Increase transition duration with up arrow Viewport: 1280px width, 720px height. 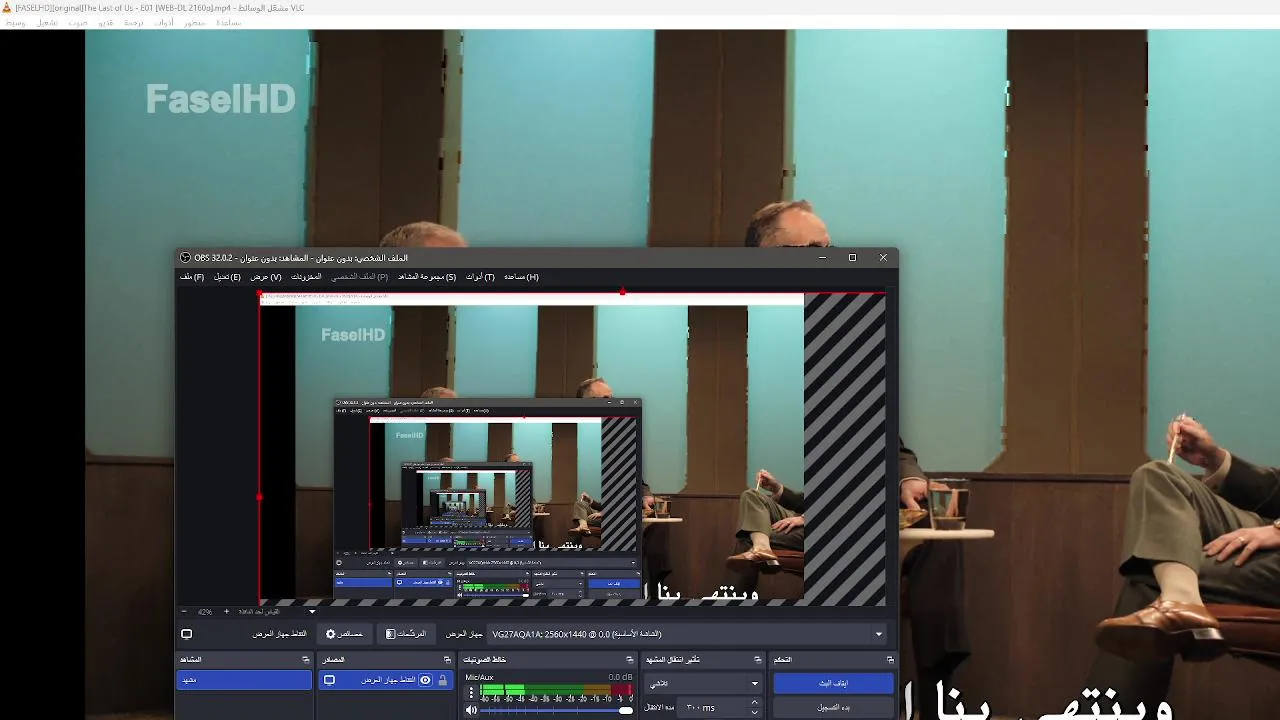point(754,703)
